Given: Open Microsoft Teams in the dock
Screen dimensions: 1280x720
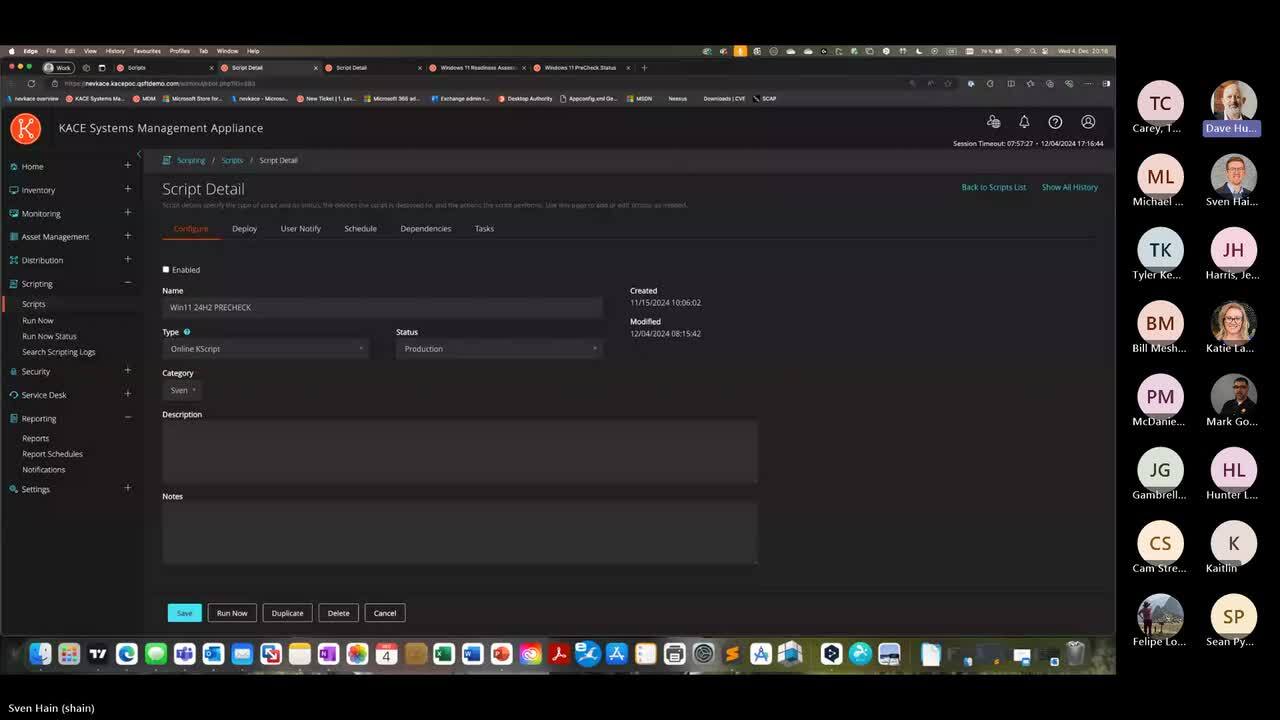Looking at the screenshot, I should 185,654.
